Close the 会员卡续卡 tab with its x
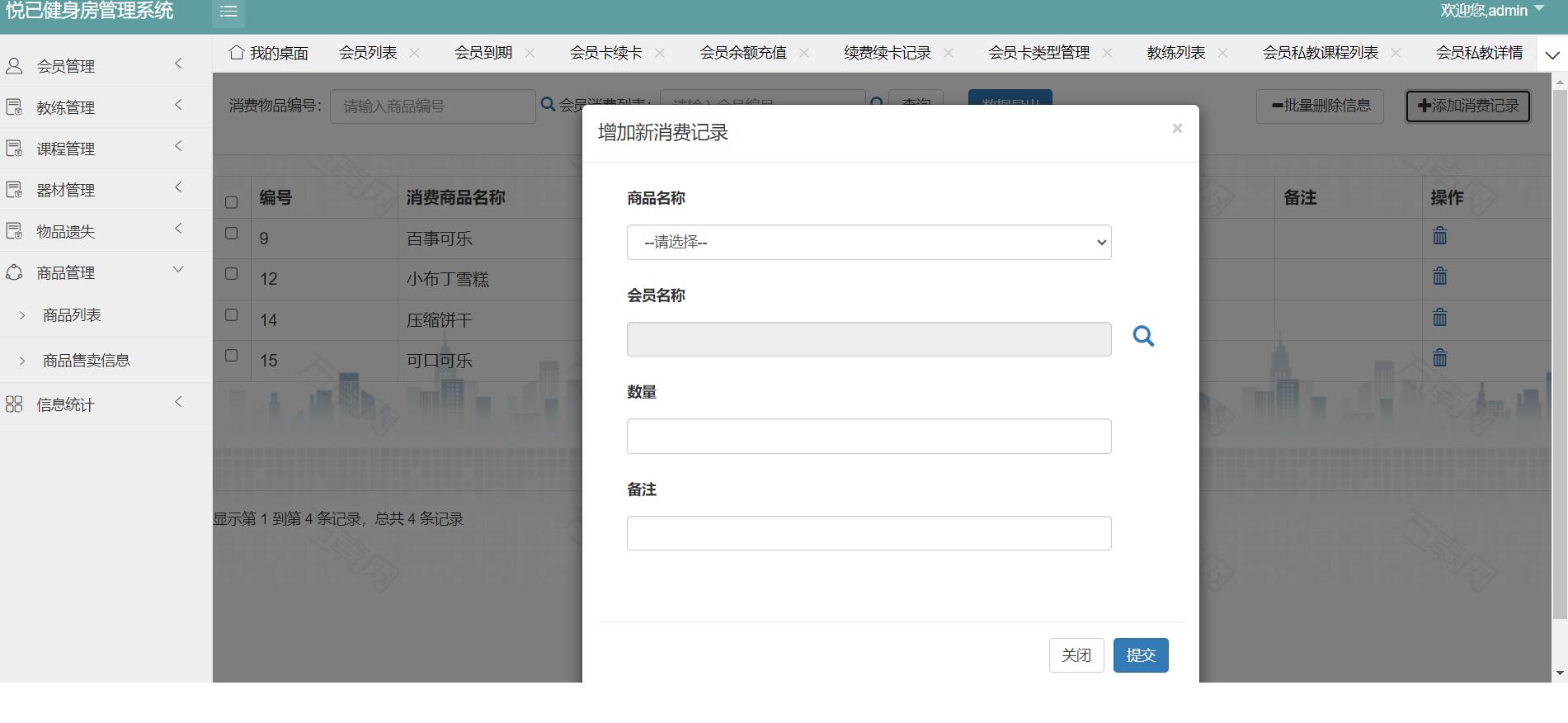This screenshot has height=723, width=1568. pyautogui.click(x=660, y=53)
